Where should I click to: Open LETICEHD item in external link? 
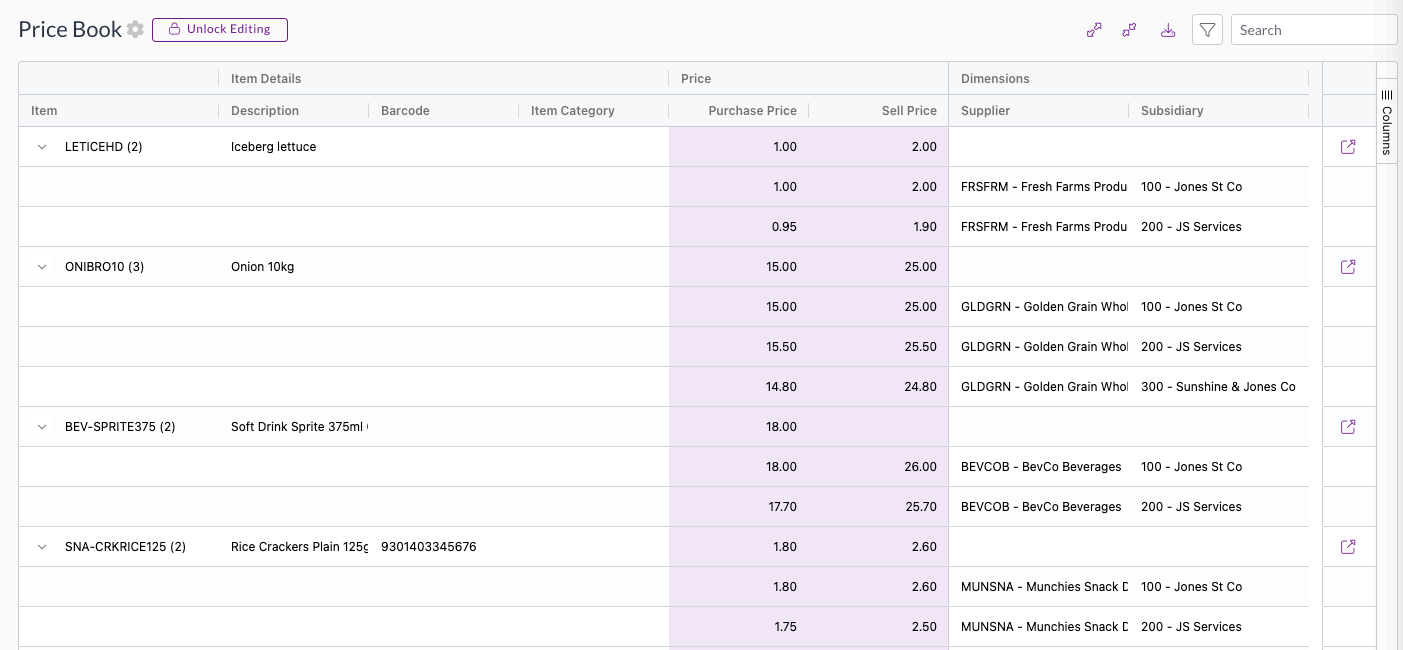pos(1348,147)
